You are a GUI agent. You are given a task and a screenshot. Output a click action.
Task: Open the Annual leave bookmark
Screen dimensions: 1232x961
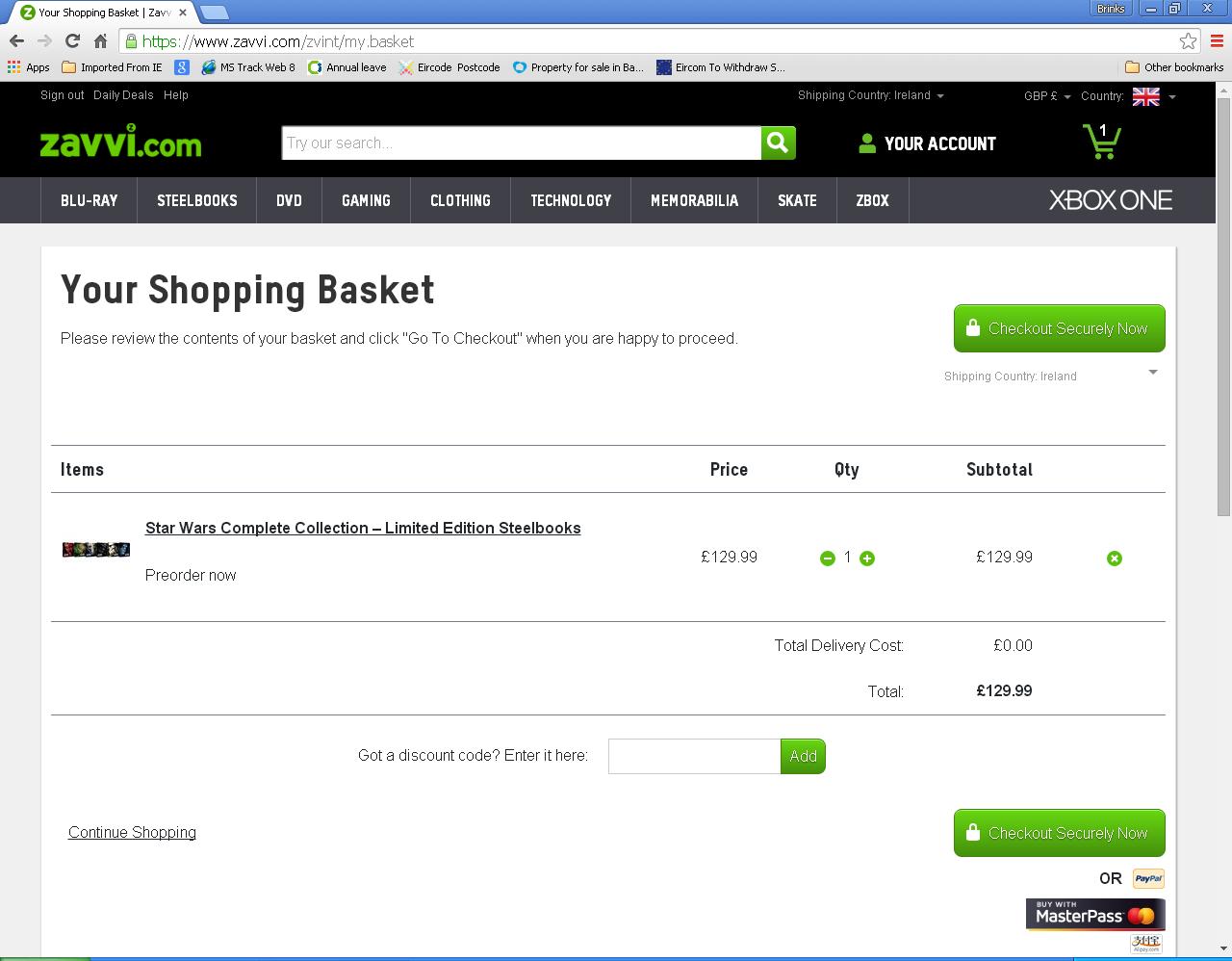click(x=346, y=67)
